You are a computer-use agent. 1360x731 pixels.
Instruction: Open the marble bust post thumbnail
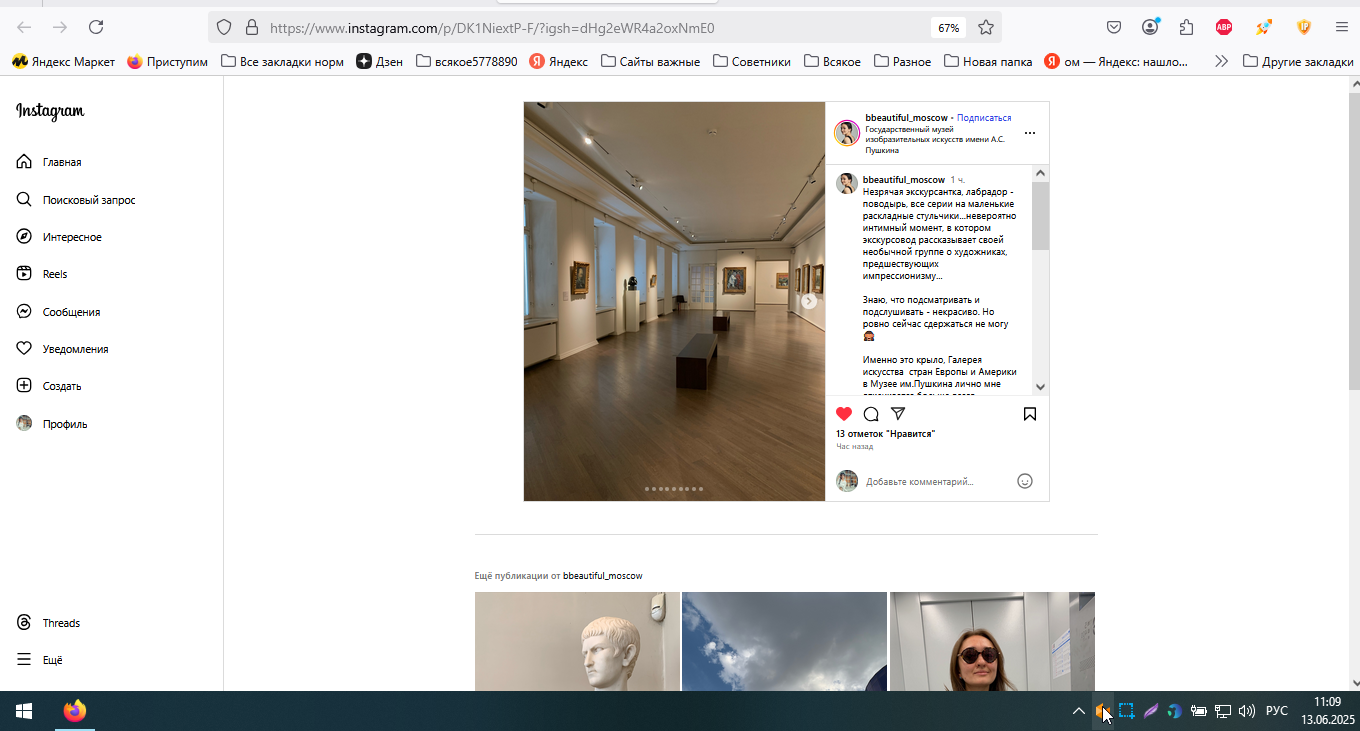[x=577, y=641]
